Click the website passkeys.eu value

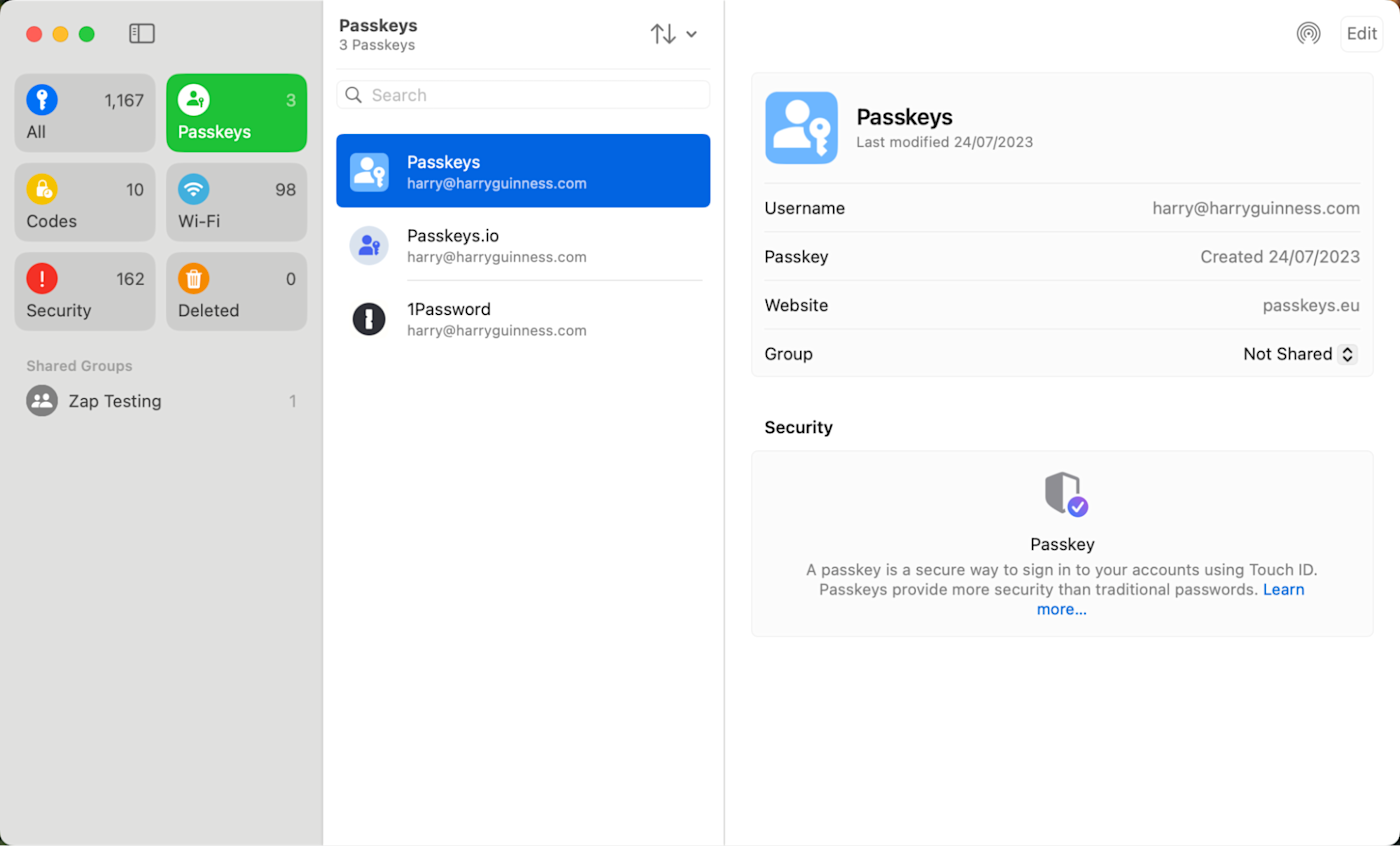pos(1311,305)
